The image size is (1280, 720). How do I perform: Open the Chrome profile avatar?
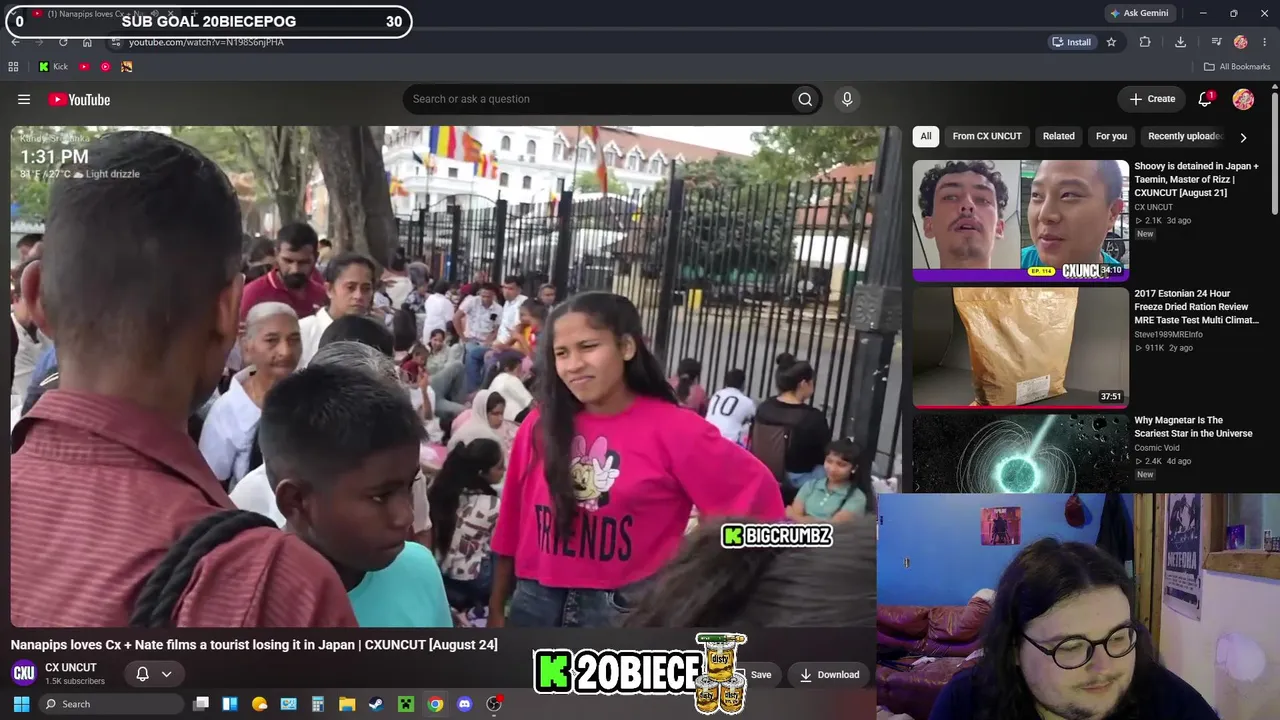point(1241,42)
